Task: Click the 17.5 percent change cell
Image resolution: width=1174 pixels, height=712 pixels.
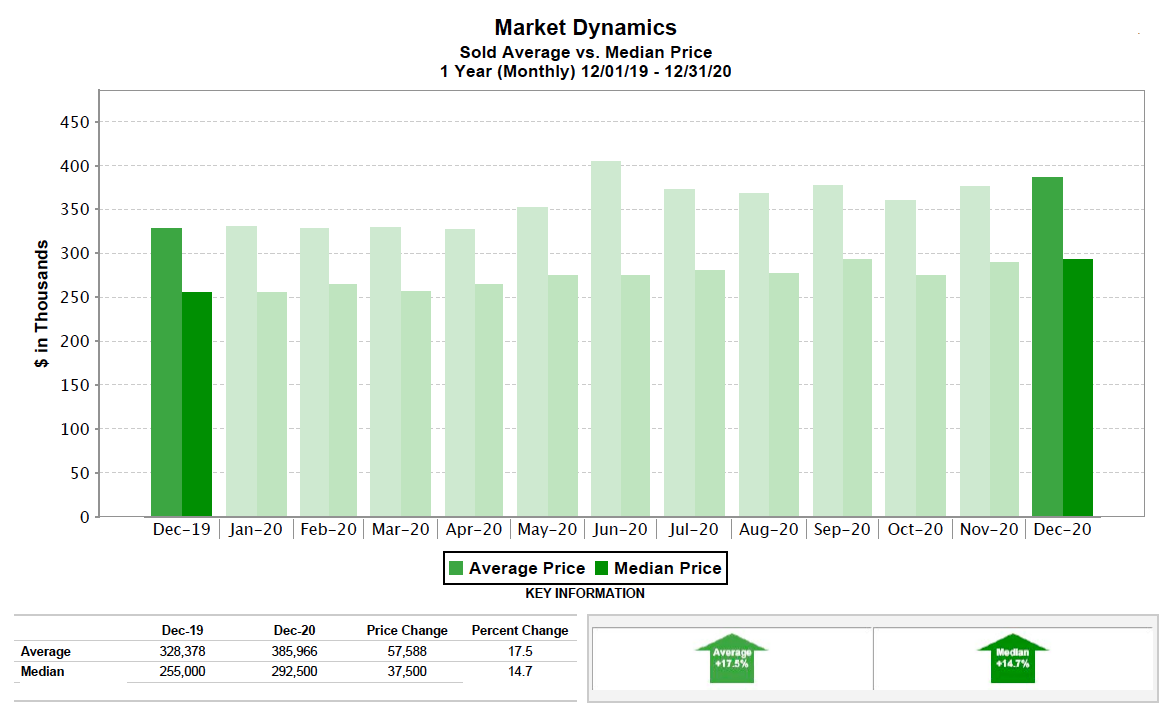Action: point(520,651)
